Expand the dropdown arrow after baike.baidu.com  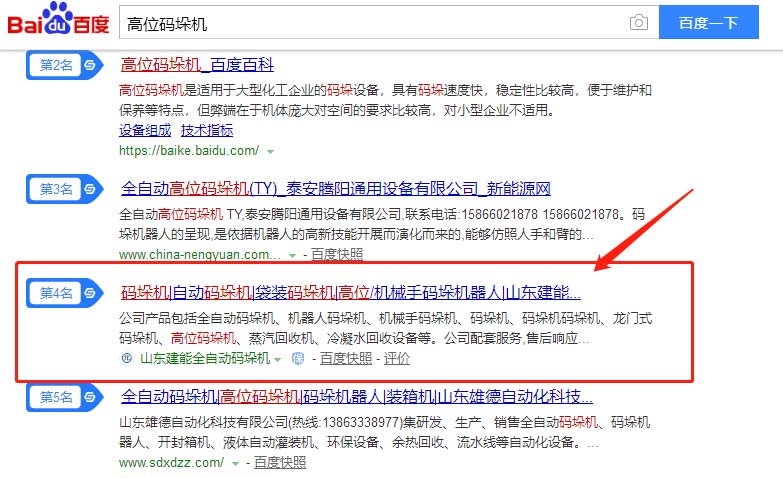pos(269,152)
